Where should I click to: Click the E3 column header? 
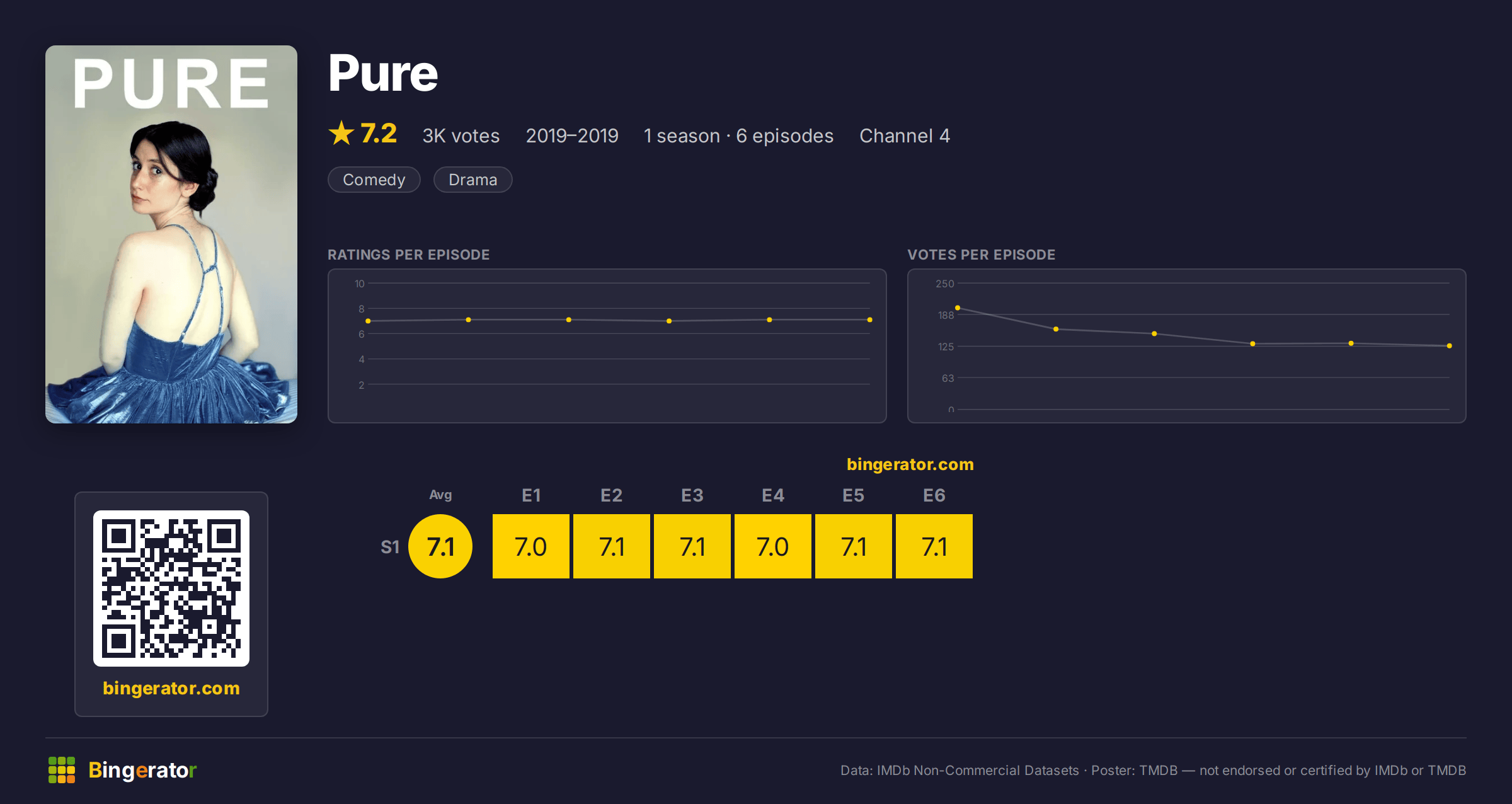pyautogui.click(x=692, y=495)
